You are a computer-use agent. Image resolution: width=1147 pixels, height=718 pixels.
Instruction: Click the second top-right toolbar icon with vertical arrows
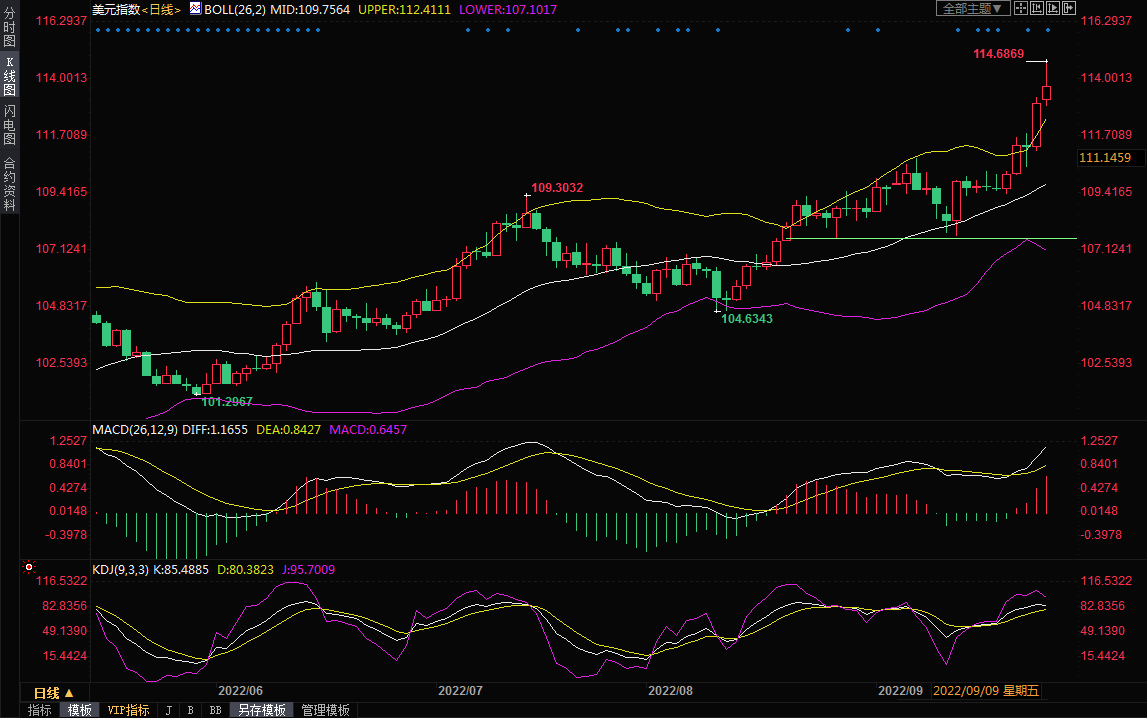[1037, 8]
